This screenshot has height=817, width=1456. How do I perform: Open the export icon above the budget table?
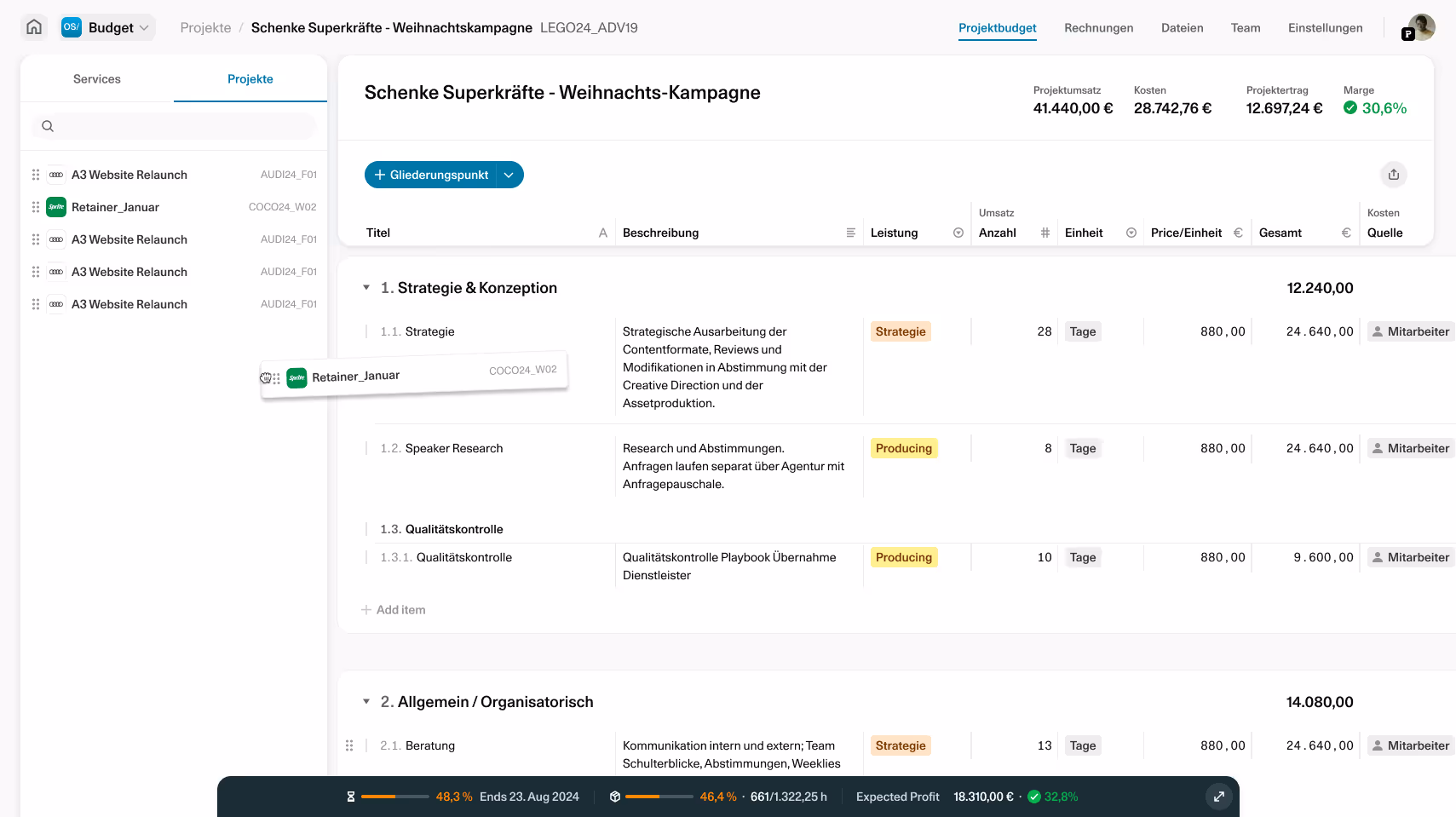(1394, 175)
